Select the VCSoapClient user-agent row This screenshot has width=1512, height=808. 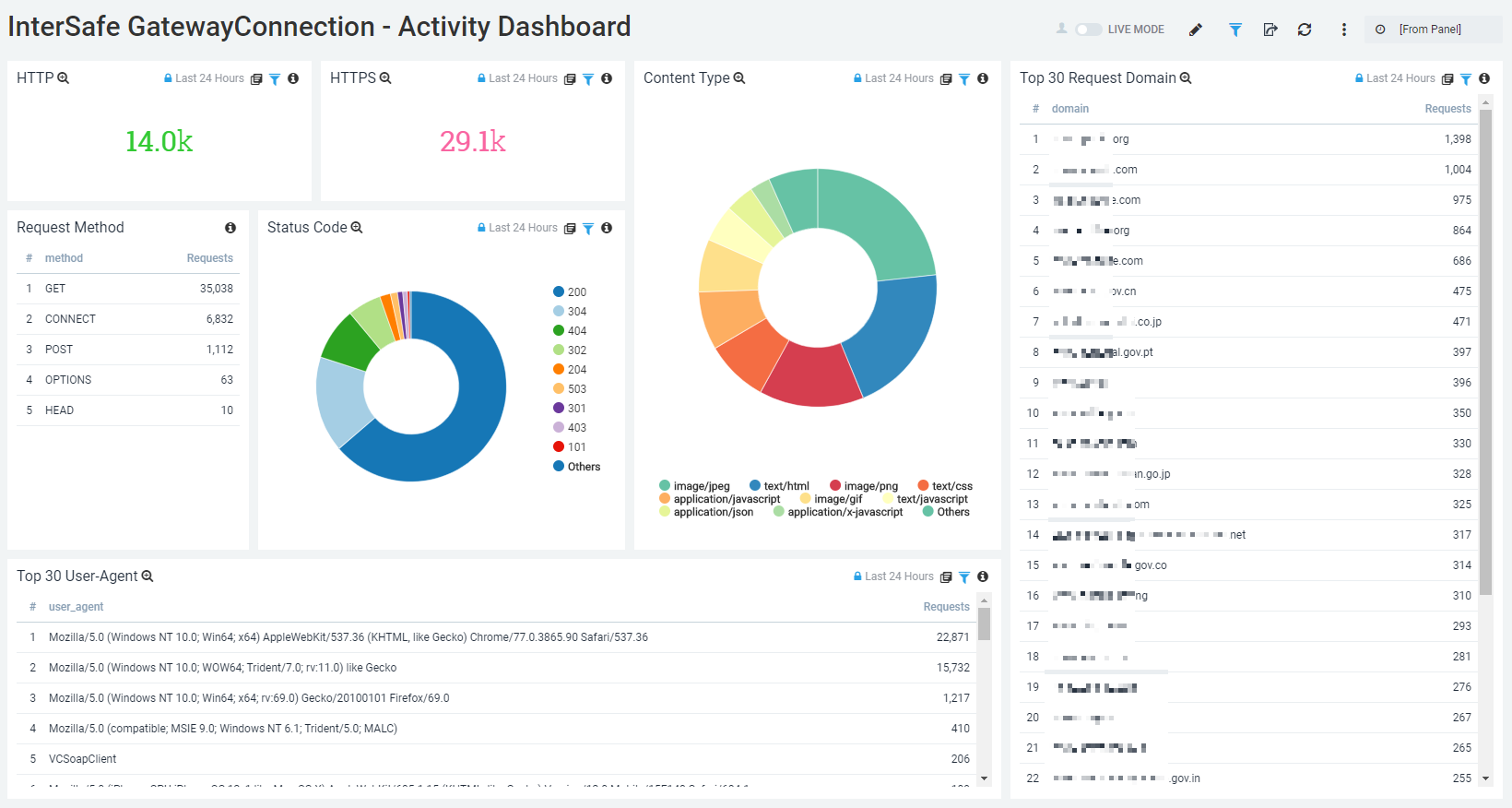point(496,759)
